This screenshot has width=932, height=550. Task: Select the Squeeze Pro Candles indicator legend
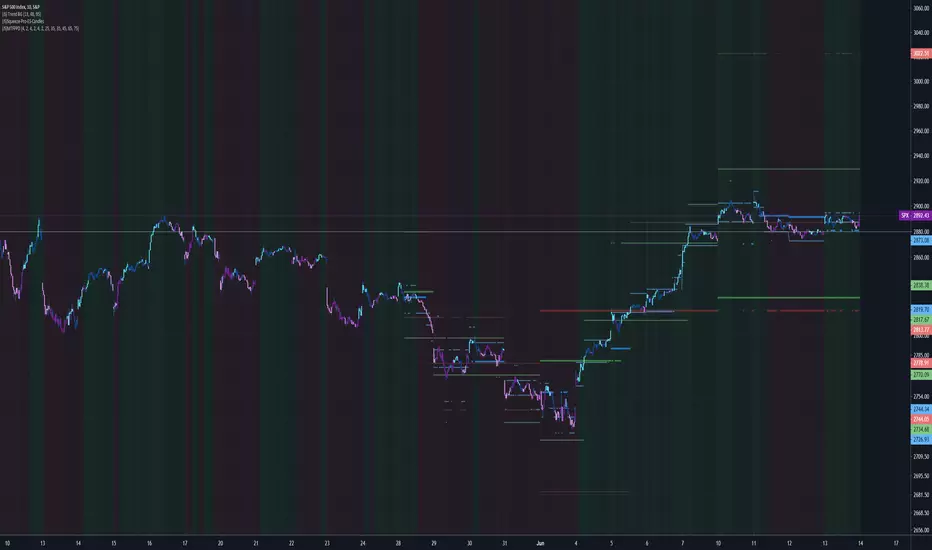pos(23,21)
